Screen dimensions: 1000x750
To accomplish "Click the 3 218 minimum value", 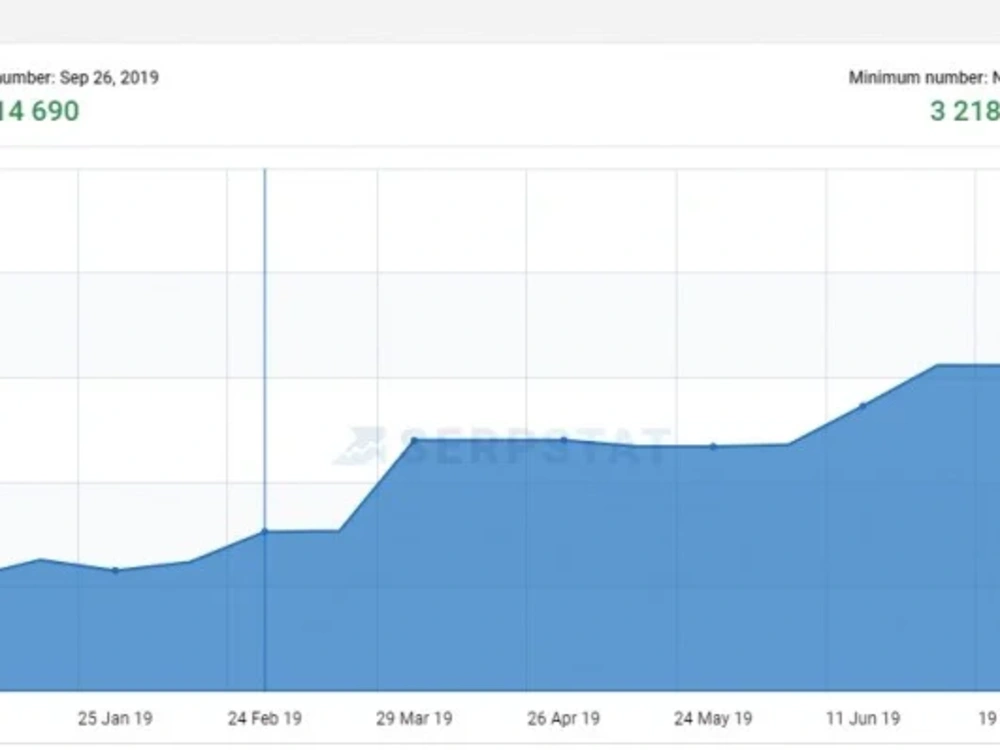I will [x=964, y=111].
